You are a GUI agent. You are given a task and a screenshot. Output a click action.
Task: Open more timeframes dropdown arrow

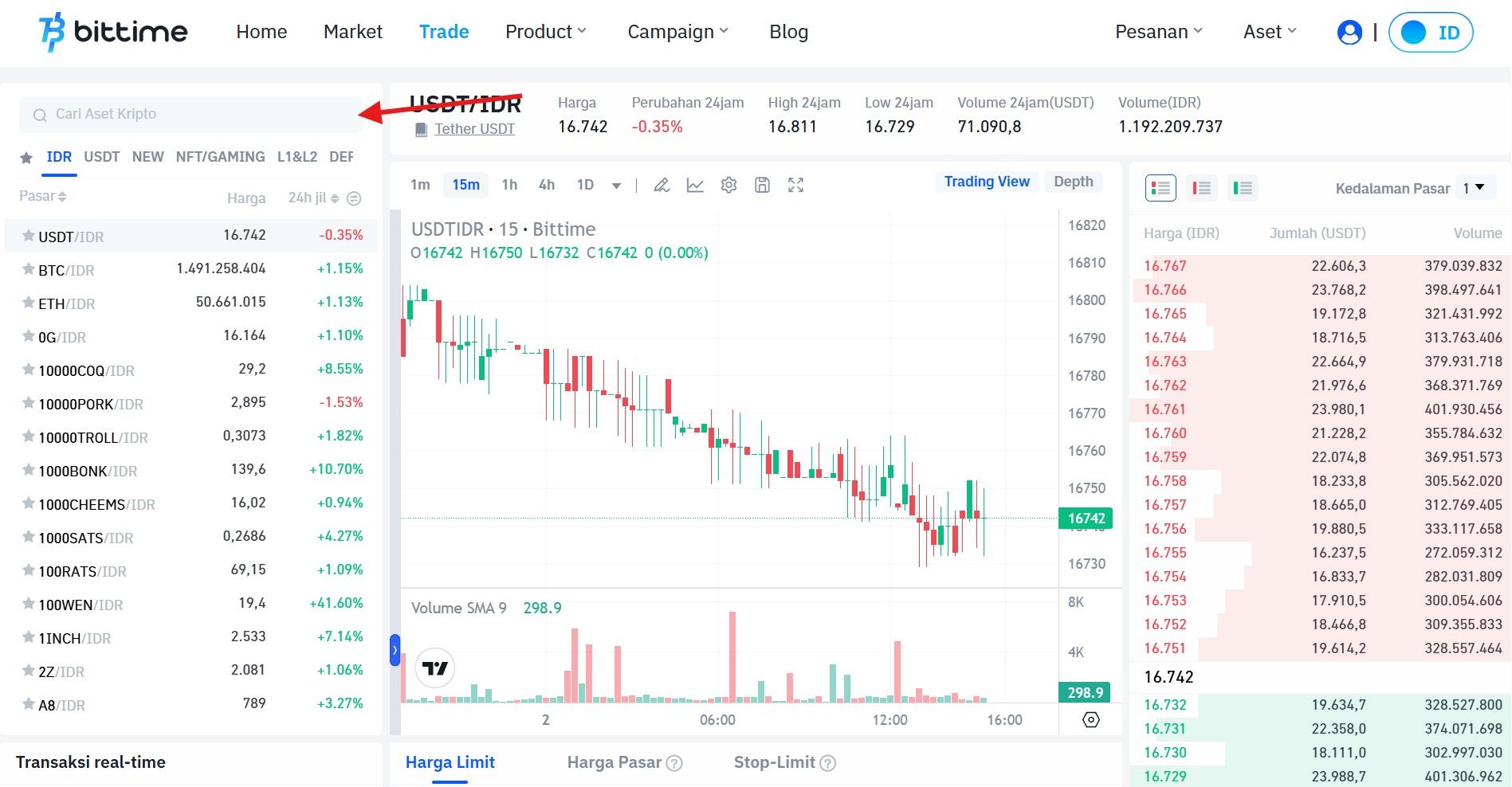tap(616, 186)
